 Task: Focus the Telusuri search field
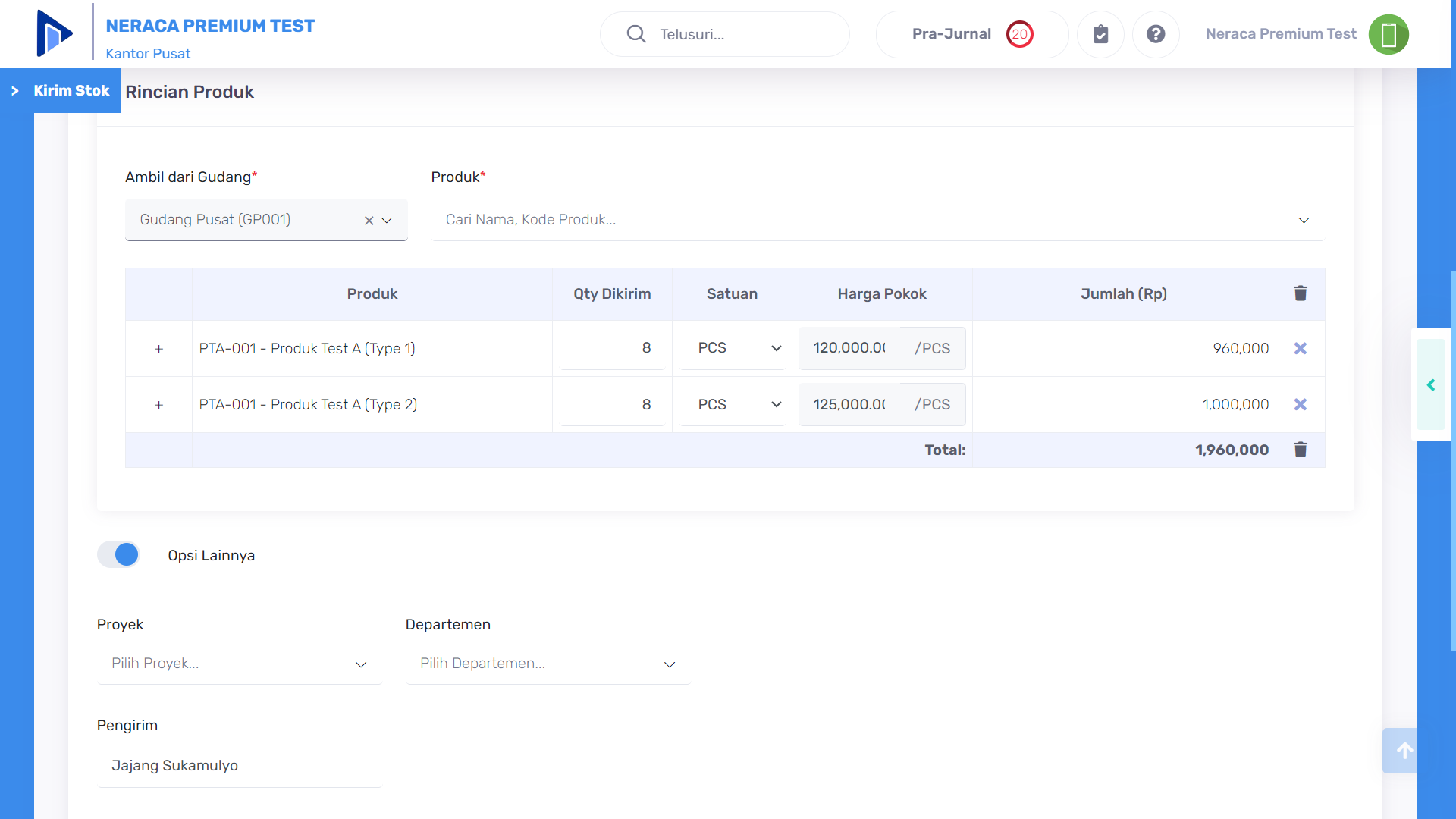pos(724,34)
